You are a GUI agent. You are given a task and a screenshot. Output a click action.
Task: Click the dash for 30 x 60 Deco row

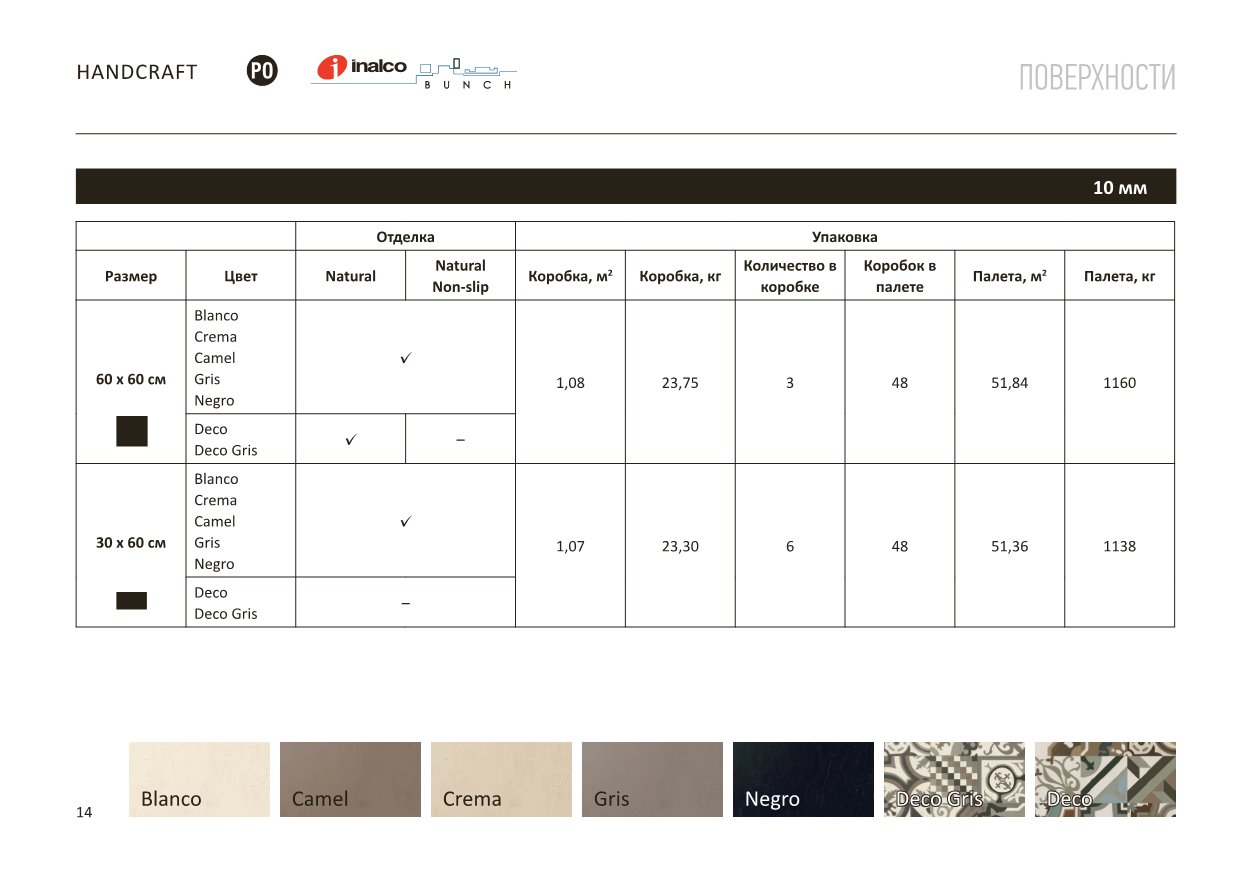click(x=406, y=603)
